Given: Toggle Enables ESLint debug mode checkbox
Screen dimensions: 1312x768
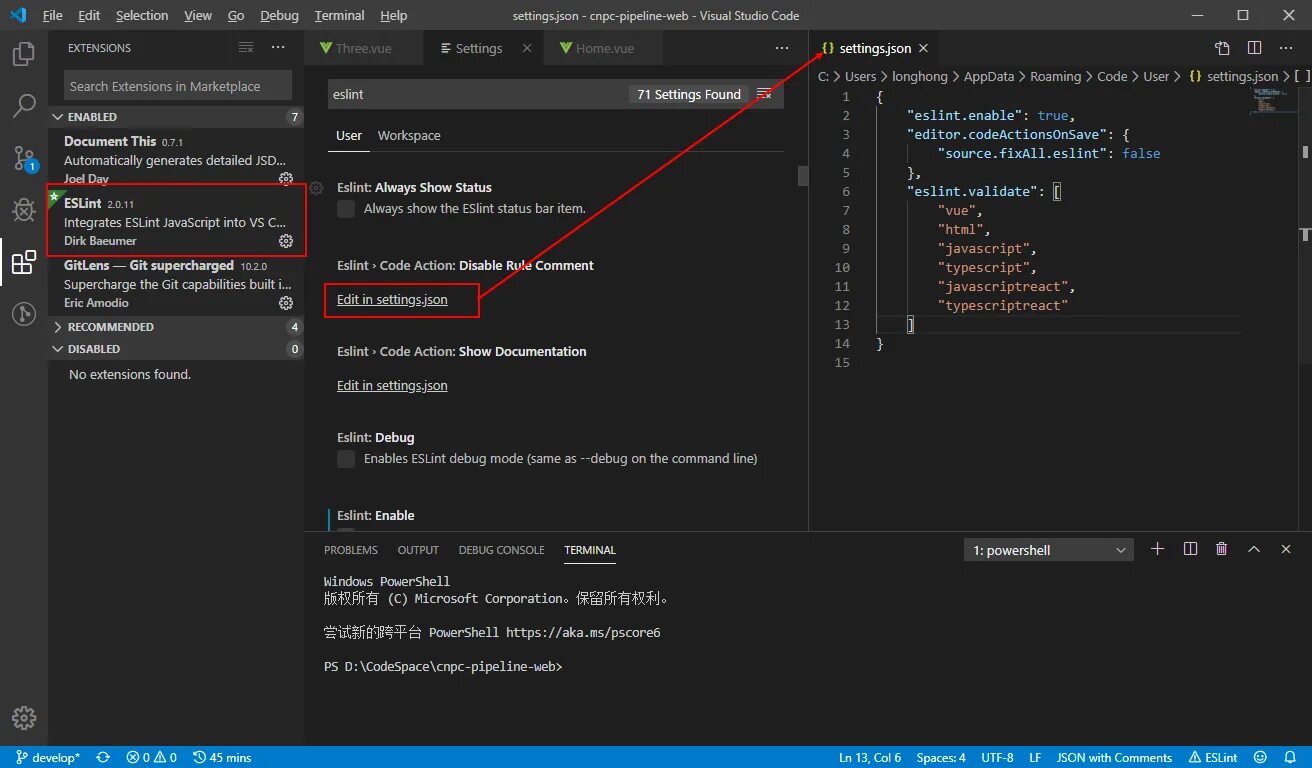Looking at the screenshot, I should pyautogui.click(x=346, y=459).
